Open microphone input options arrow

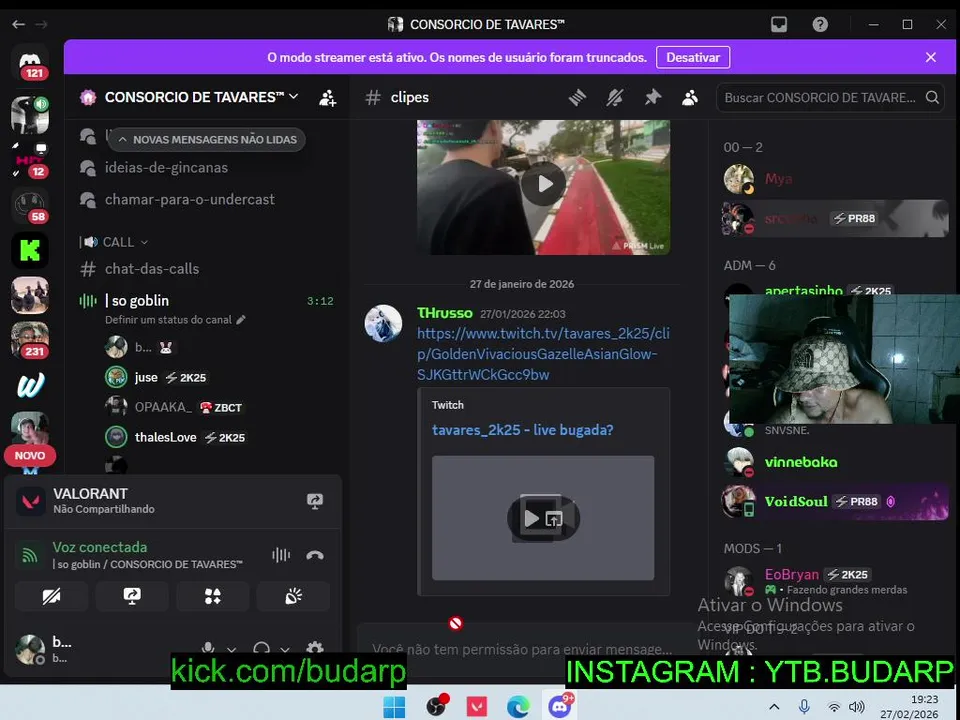click(x=231, y=649)
